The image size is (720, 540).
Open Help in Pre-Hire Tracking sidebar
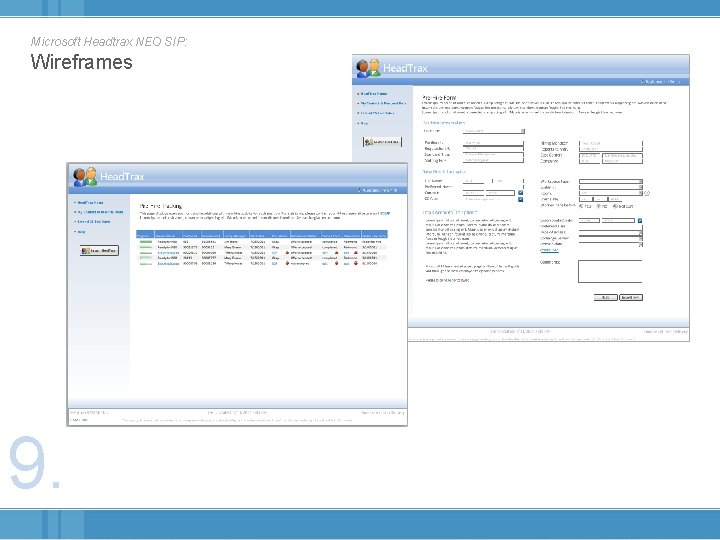click(81, 232)
